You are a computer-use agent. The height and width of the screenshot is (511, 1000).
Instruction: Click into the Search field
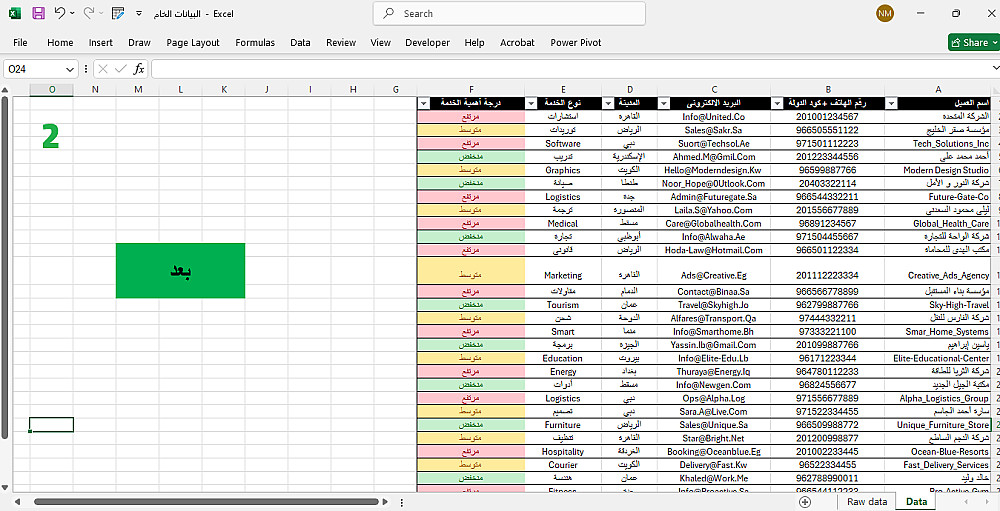click(x=509, y=13)
